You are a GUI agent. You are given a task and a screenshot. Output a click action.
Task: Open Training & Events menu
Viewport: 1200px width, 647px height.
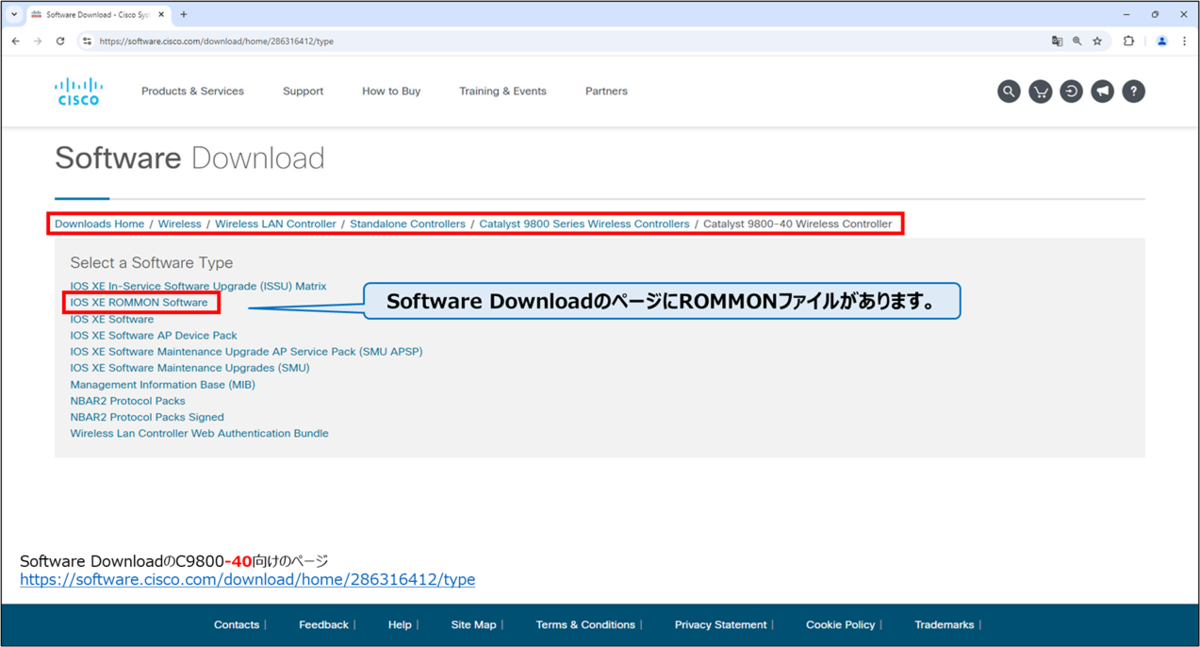(x=503, y=91)
